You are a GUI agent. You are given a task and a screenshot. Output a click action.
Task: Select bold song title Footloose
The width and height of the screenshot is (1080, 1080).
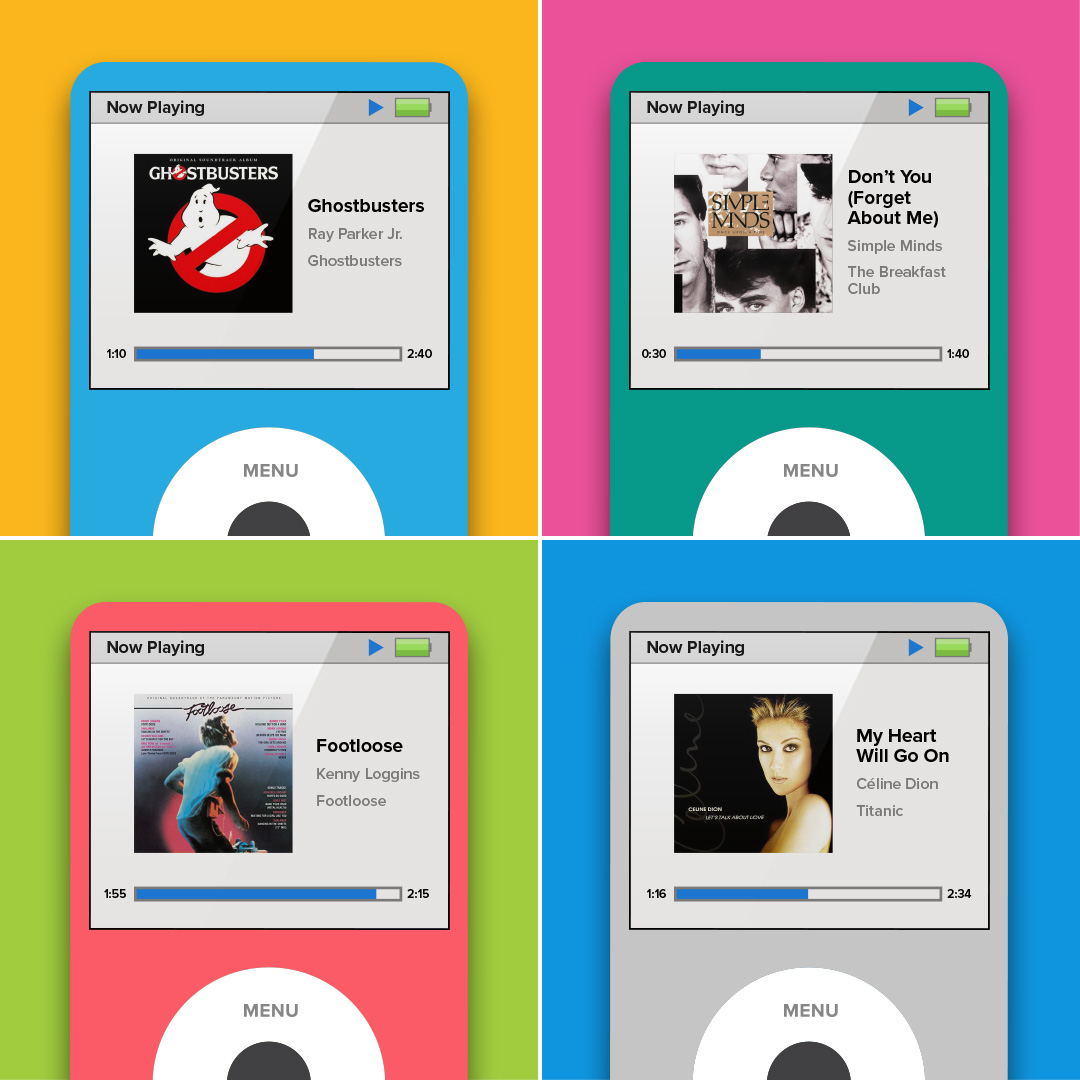(x=360, y=746)
